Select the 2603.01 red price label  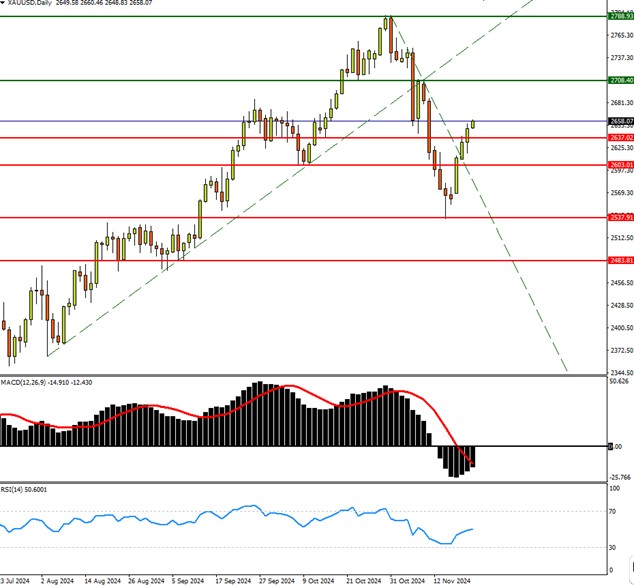pyautogui.click(x=620, y=164)
